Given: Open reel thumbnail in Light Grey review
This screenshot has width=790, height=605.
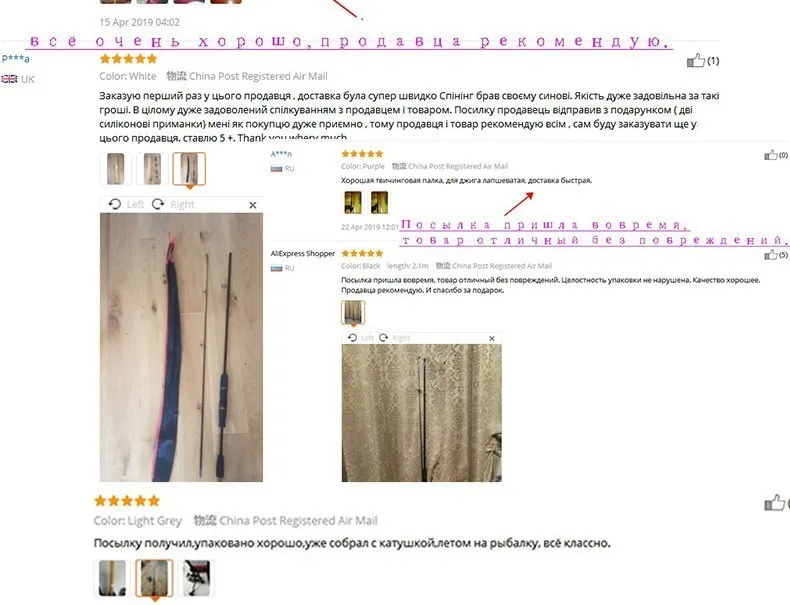Looking at the screenshot, I should 196,578.
